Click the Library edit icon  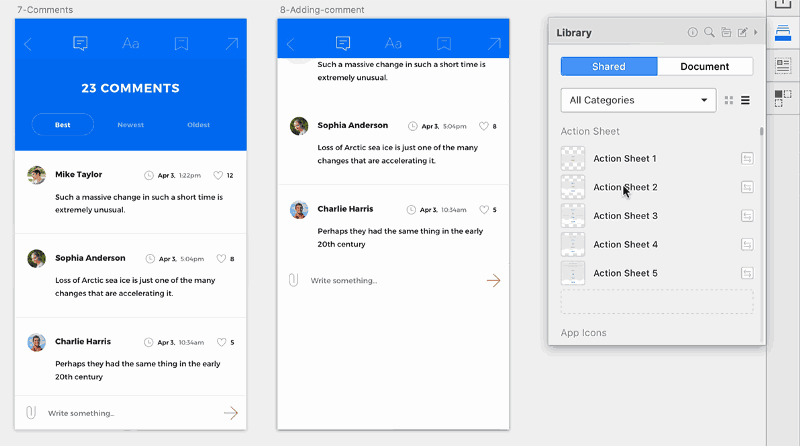[742, 32]
